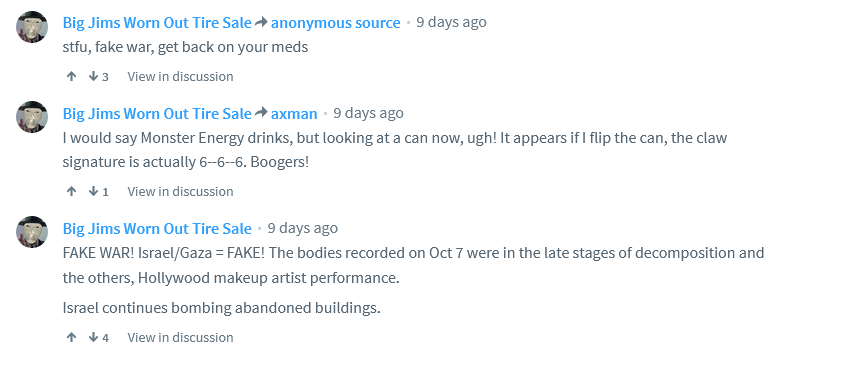The width and height of the screenshot is (842, 366).
Task: Click the reply arrow before 'axman'
Action: coord(261,113)
